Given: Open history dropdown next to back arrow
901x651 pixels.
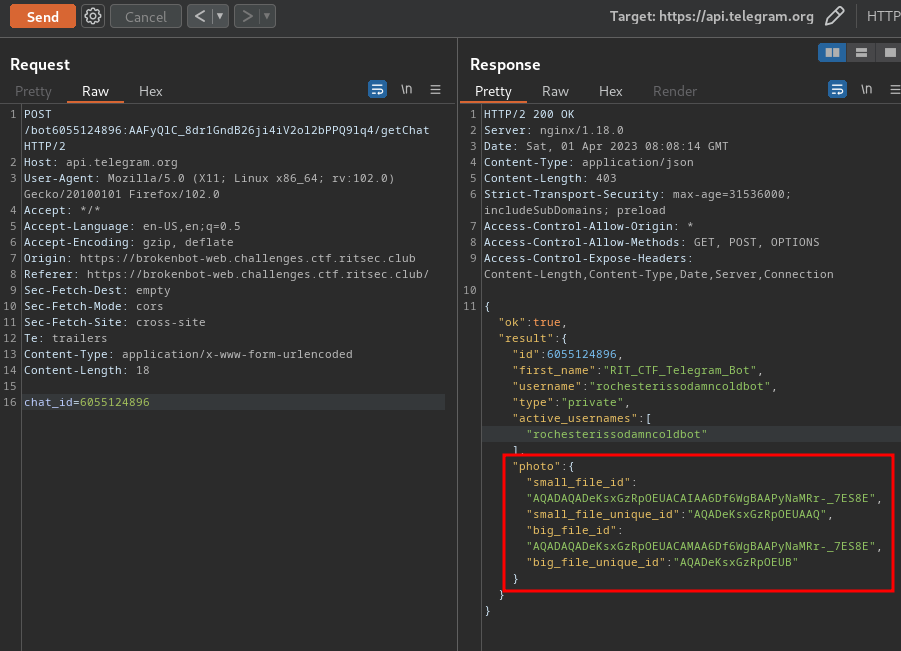Looking at the screenshot, I should tap(220, 16).
